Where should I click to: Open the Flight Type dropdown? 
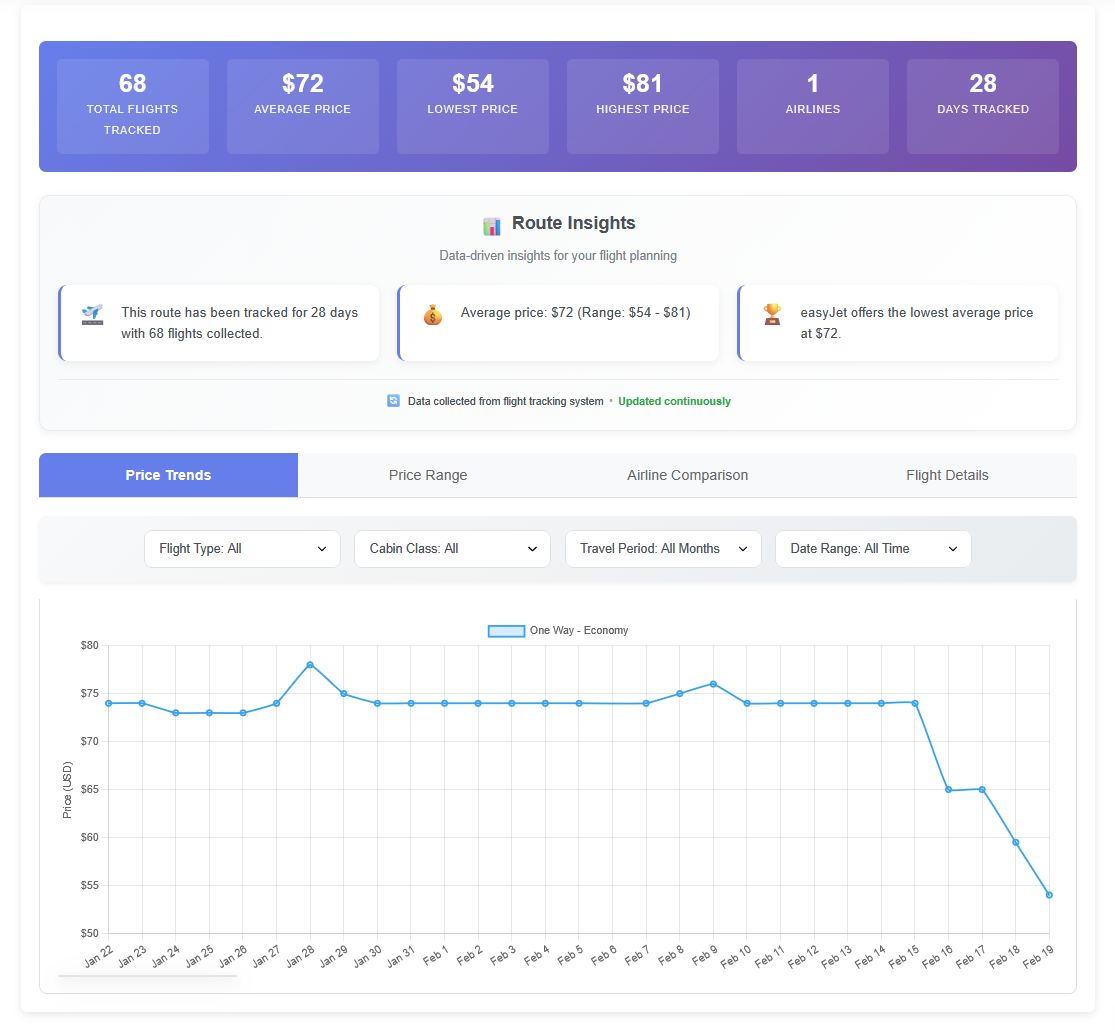[x=243, y=549]
